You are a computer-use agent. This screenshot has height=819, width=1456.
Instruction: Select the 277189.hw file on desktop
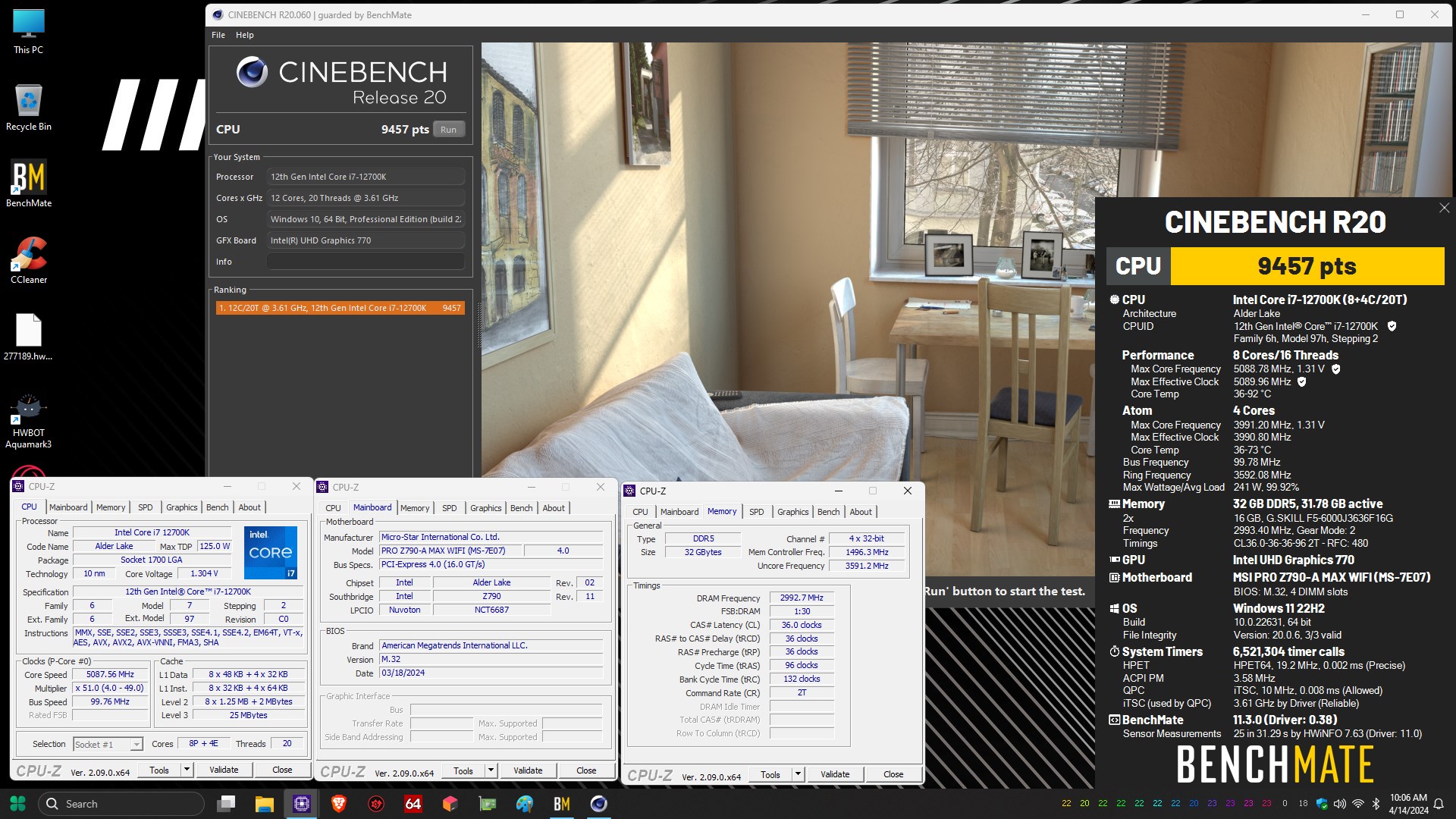pos(29,337)
